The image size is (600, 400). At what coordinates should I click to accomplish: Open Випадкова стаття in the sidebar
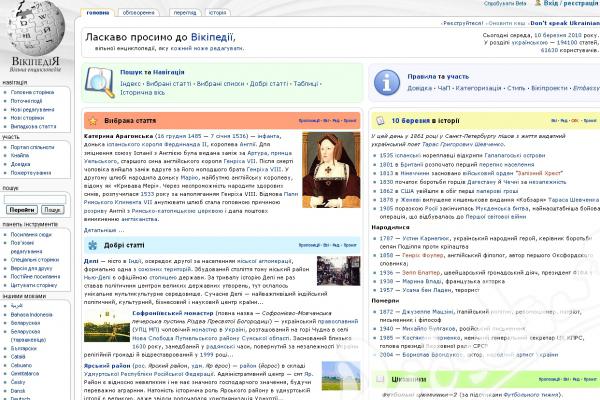click(33, 126)
